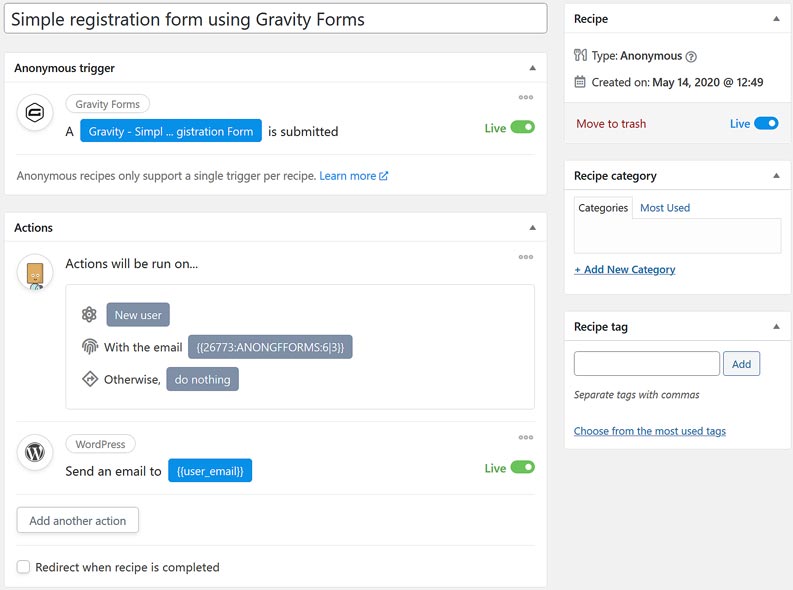This screenshot has height=590, width=793.
Task: Switch to the Categories tab
Action: click(x=603, y=208)
